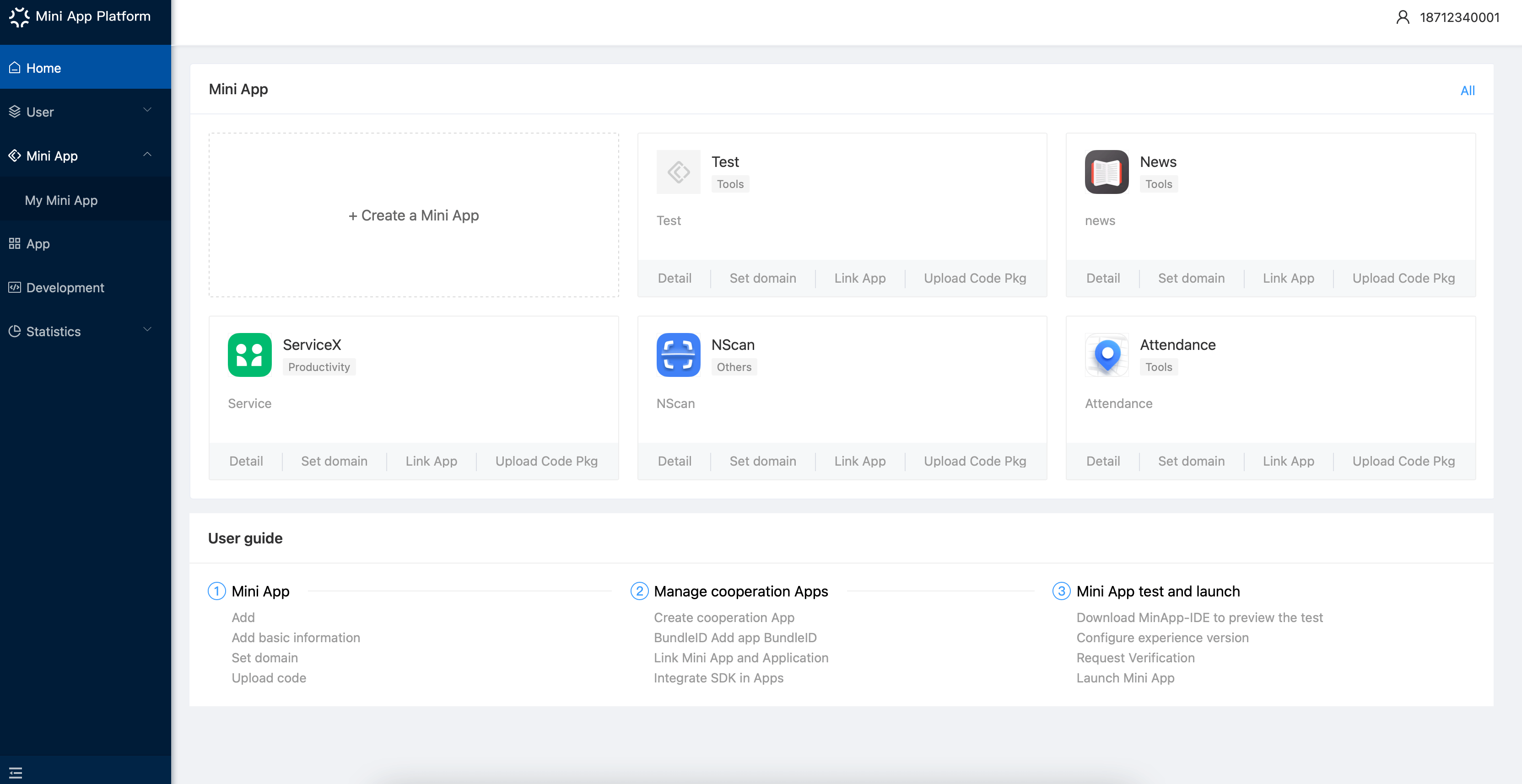
Task: Click step 1 circle in User guide
Action: [x=217, y=591]
